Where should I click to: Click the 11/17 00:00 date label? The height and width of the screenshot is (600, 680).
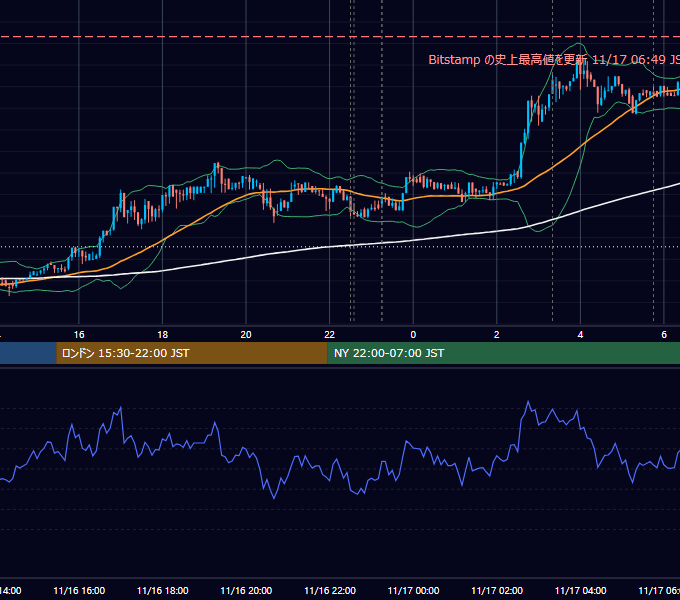click(413, 590)
